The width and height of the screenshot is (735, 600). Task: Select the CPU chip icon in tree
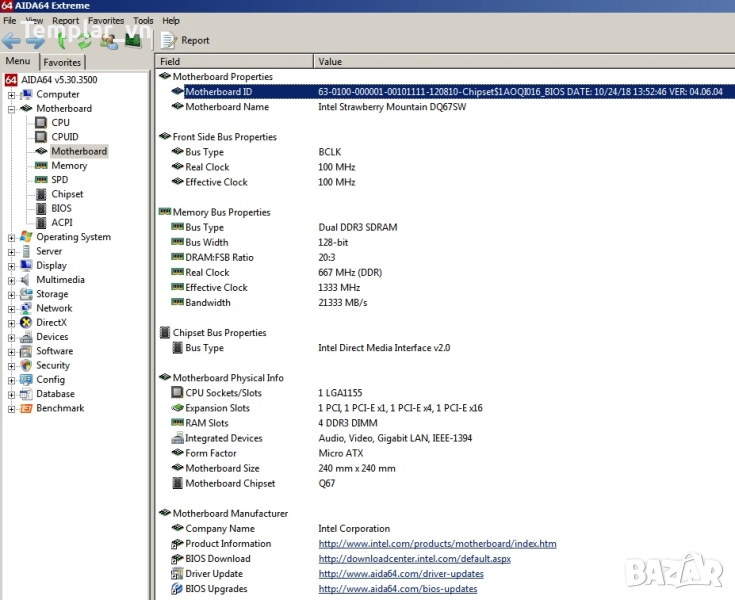(41, 123)
